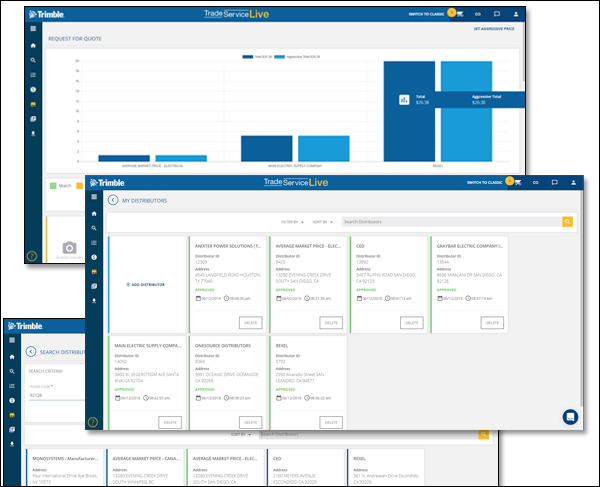
Task: Open link icon in My Distributors header
Action: [x=536, y=182]
